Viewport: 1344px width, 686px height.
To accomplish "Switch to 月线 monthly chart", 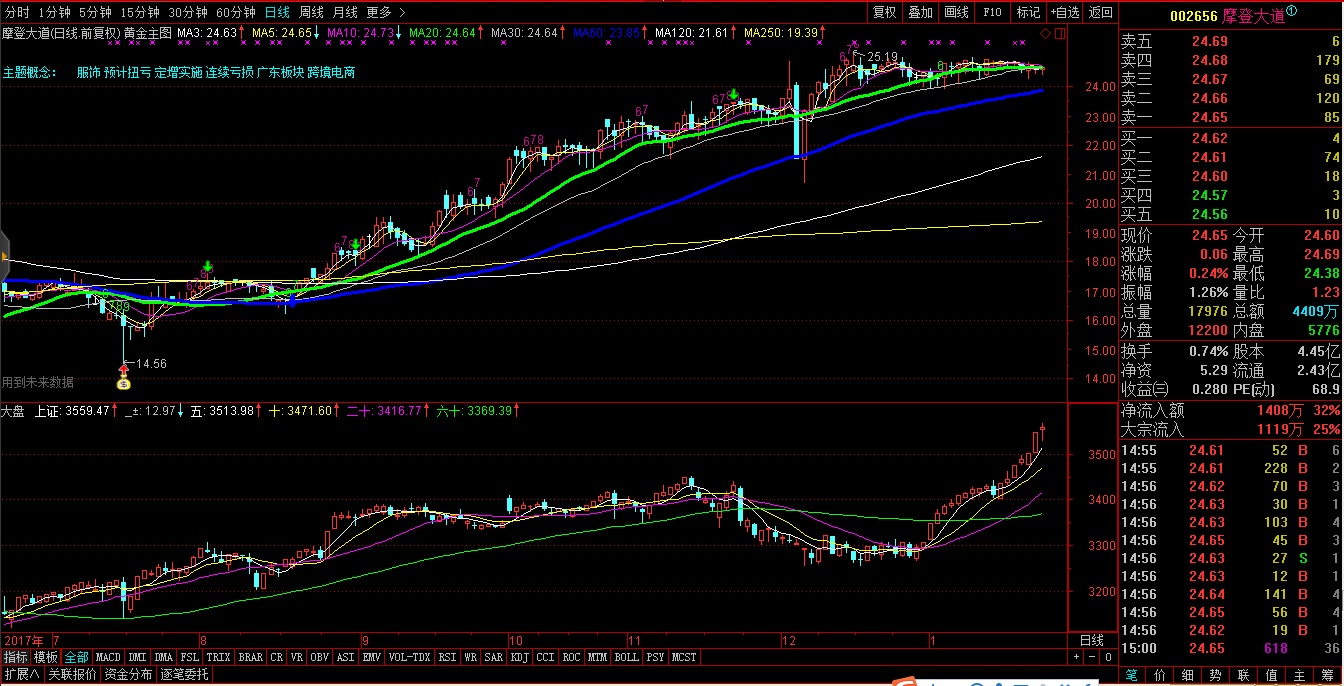I will click(345, 12).
